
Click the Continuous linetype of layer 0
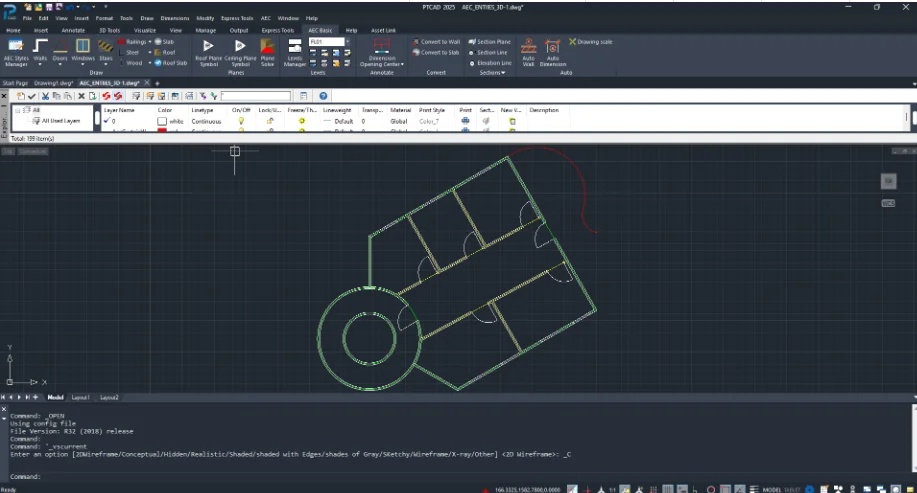(x=206, y=122)
